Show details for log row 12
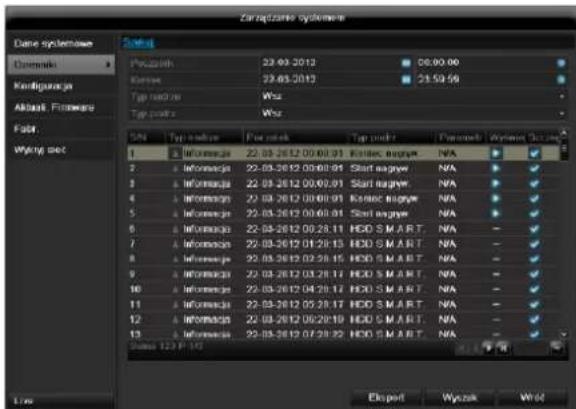576x409 pixels. click(534, 319)
